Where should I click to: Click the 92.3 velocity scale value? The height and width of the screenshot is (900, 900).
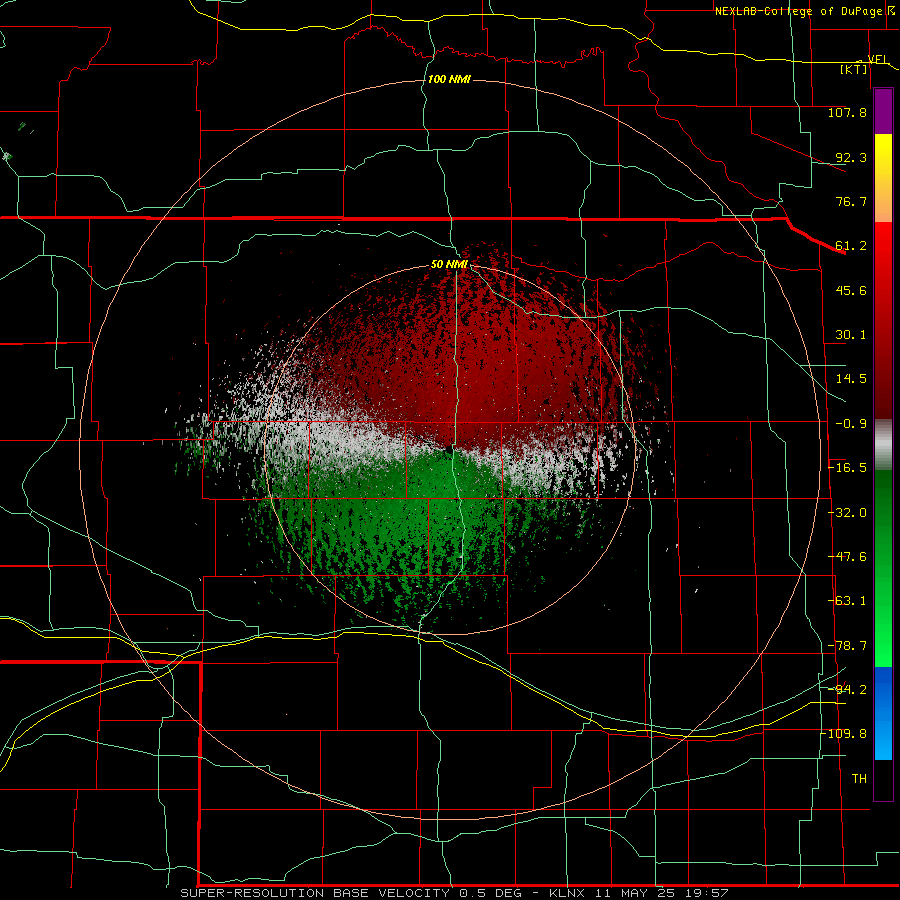(851, 157)
